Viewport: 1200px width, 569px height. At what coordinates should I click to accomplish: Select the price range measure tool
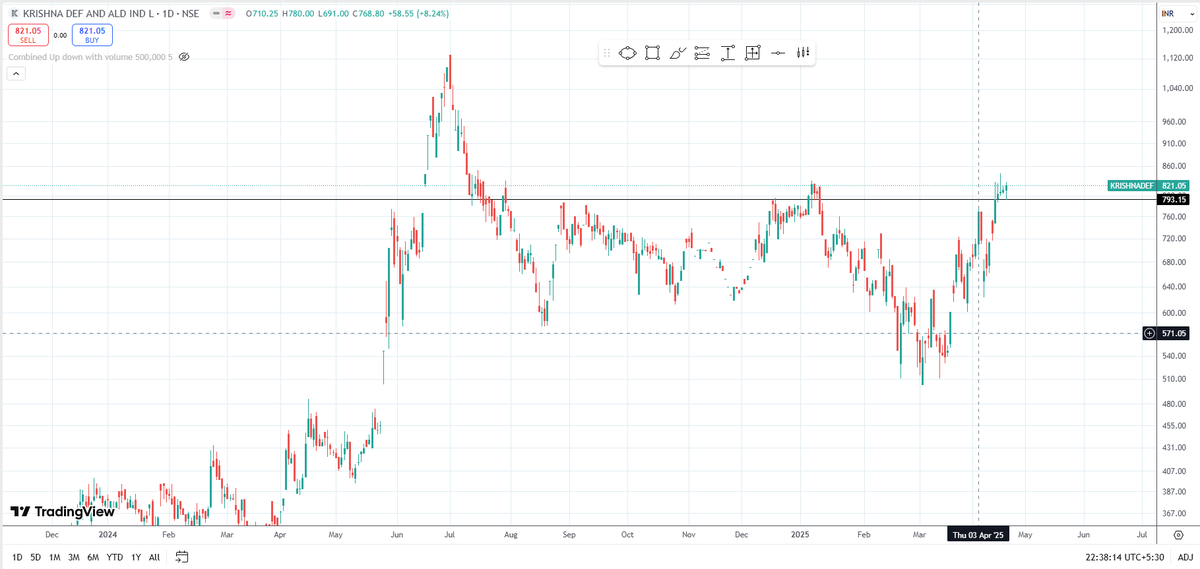click(x=727, y=53)
